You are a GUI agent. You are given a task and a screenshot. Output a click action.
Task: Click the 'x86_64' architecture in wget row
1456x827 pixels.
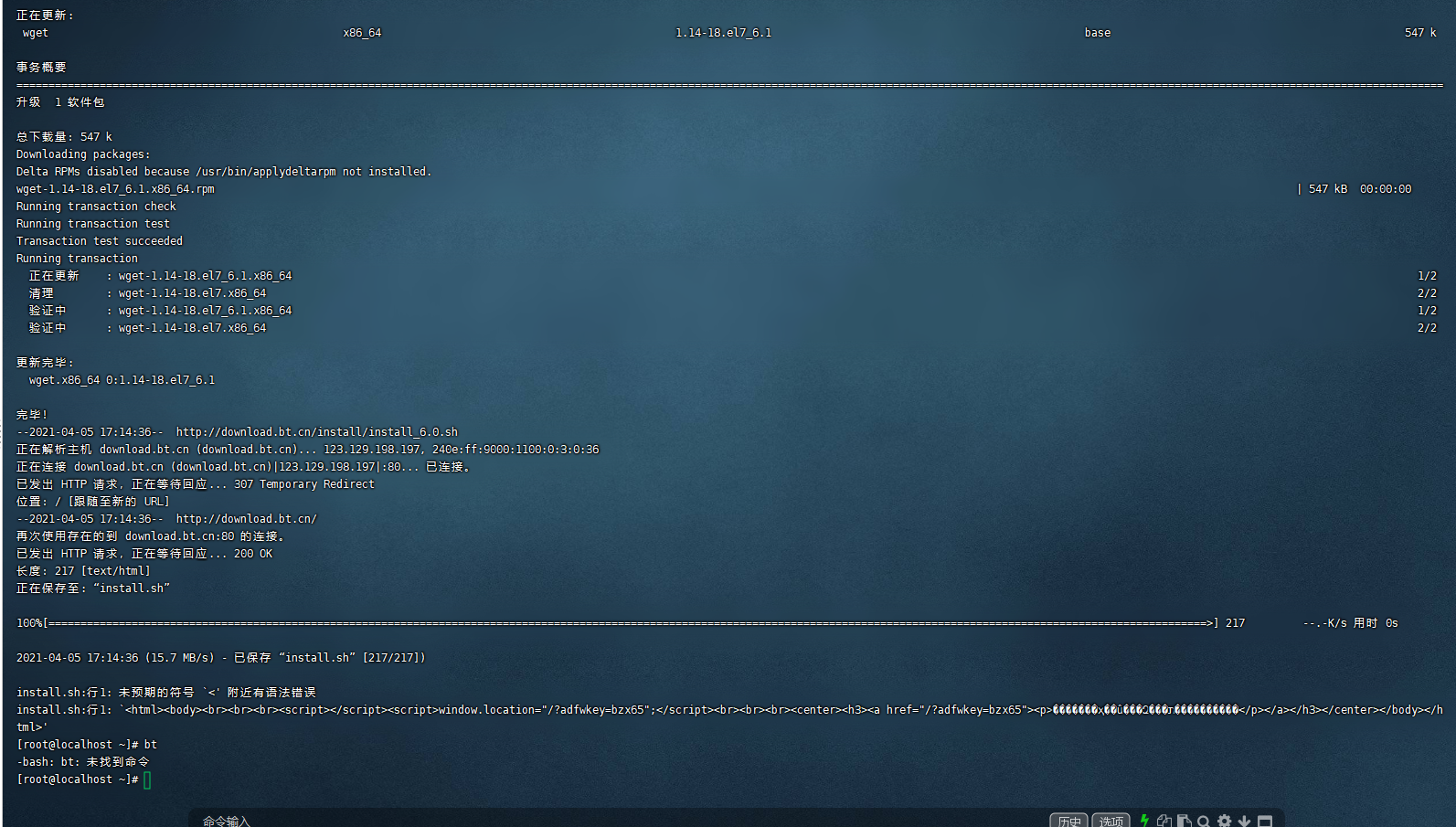[362, 33]
